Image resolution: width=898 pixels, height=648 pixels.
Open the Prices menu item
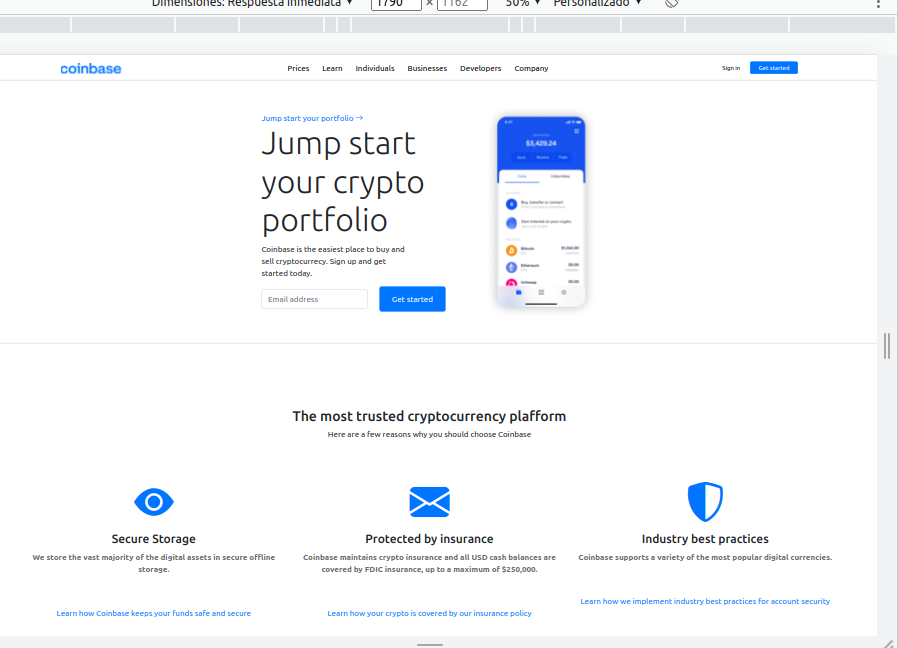pos(298,68)
